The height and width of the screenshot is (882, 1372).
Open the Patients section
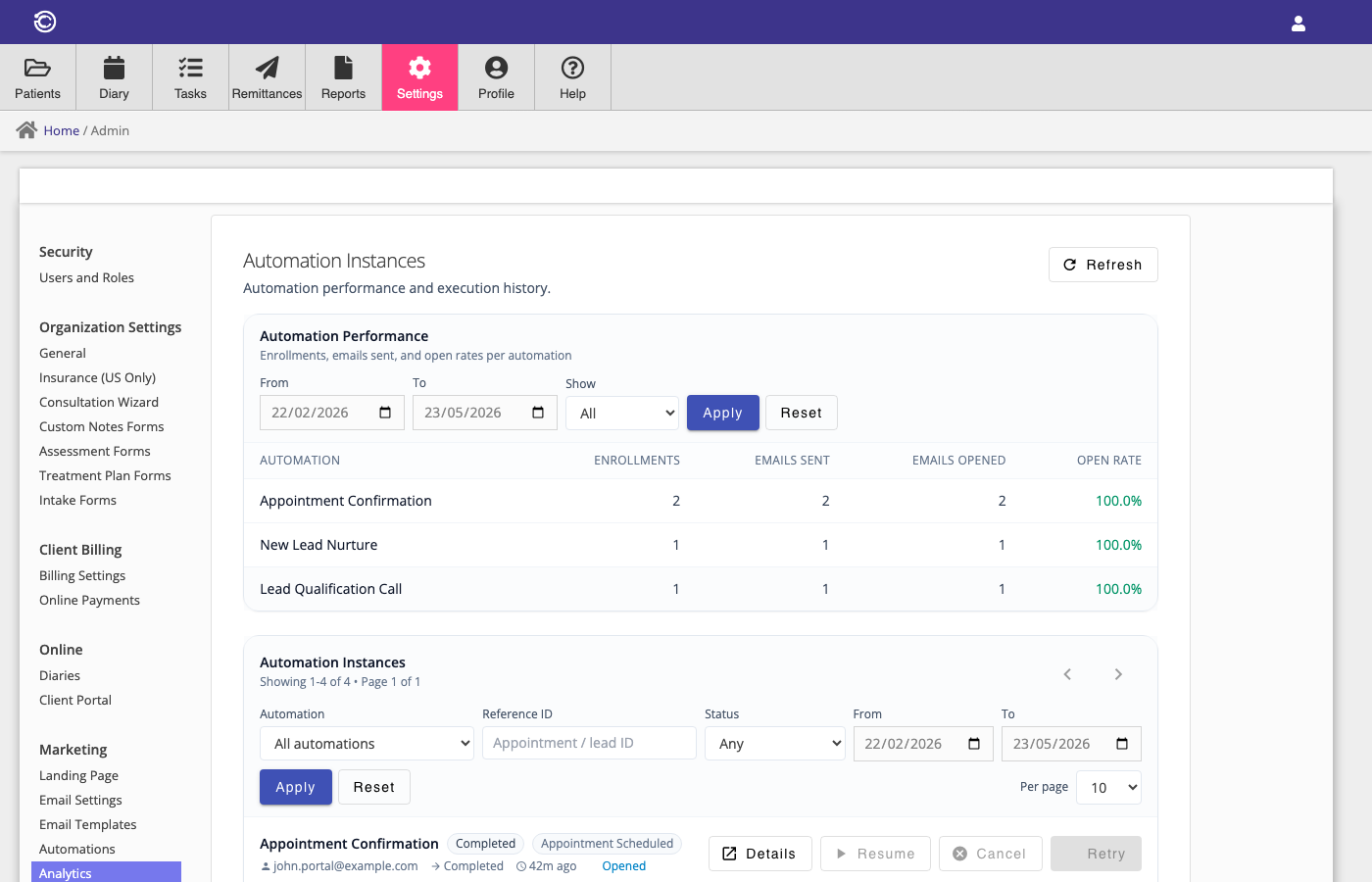38,77
